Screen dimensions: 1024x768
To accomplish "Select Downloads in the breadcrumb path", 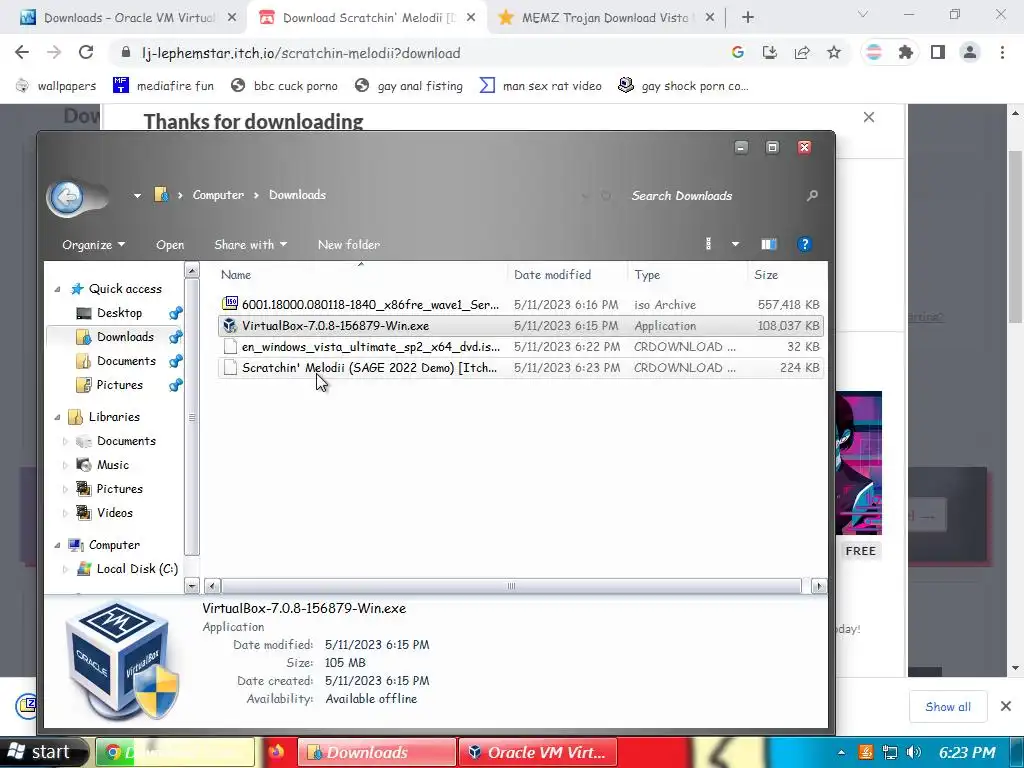I will (x=297, y=195).
